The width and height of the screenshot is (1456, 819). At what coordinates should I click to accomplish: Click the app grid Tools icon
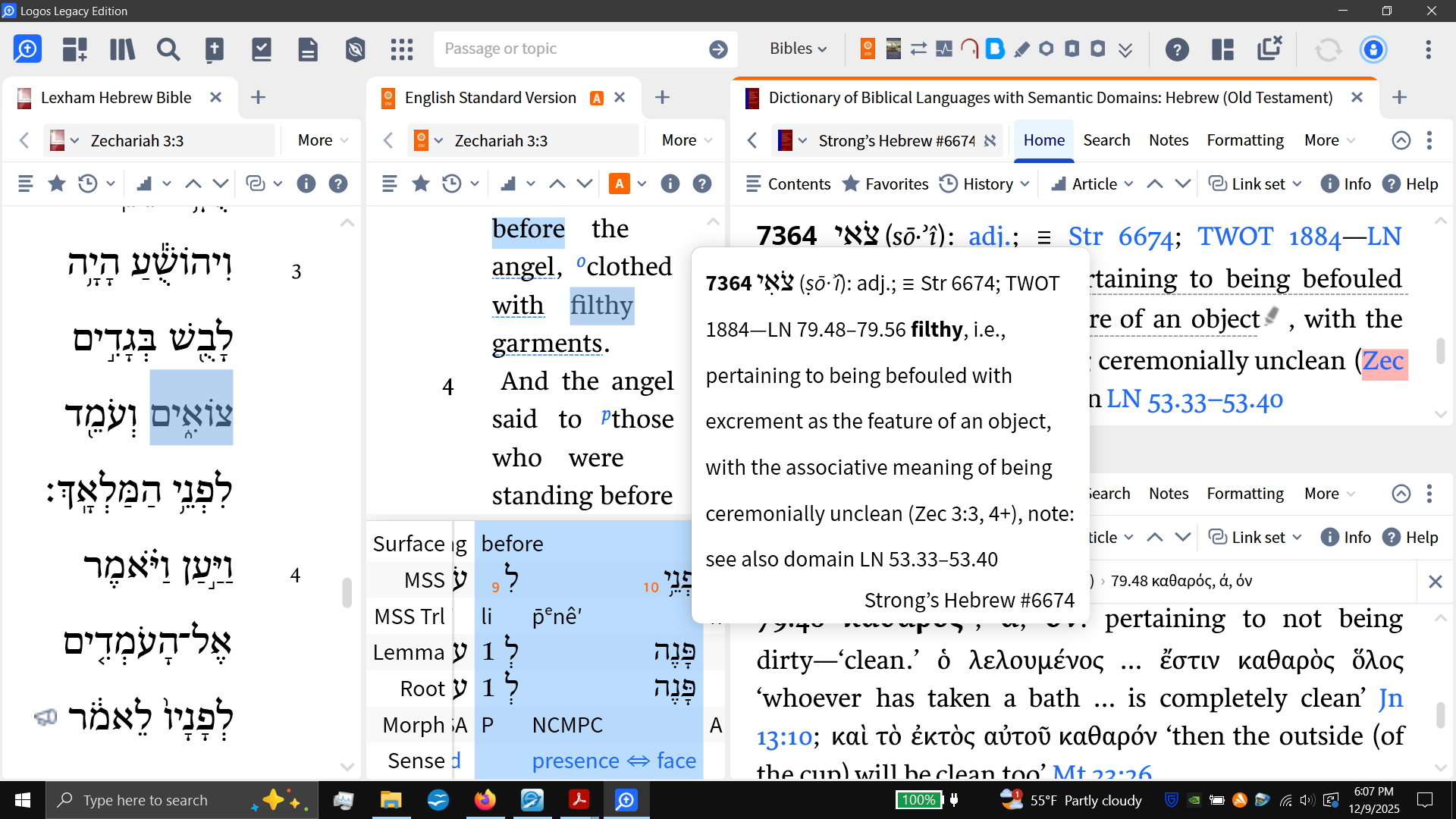coord(401,50)
